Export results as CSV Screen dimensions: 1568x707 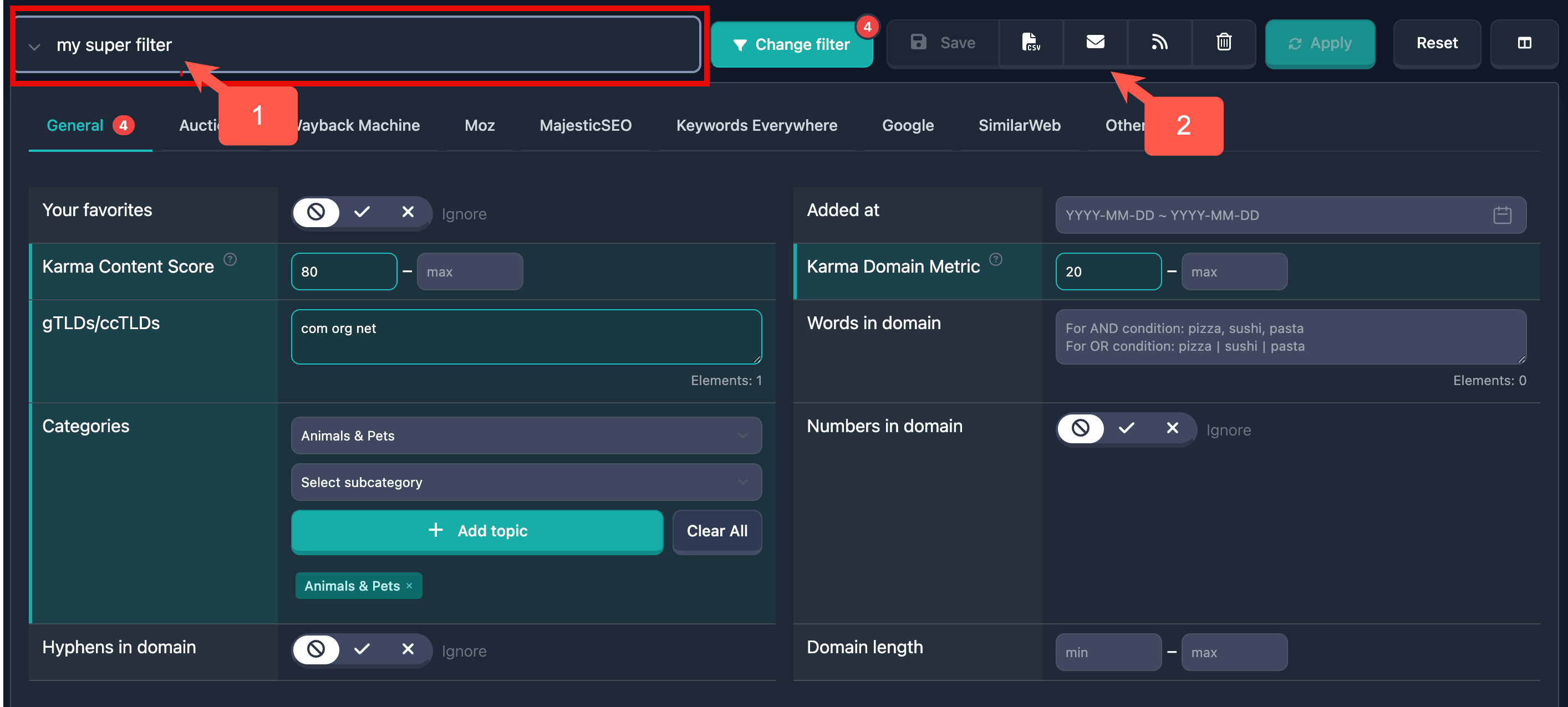click(x=1032, y=43)
